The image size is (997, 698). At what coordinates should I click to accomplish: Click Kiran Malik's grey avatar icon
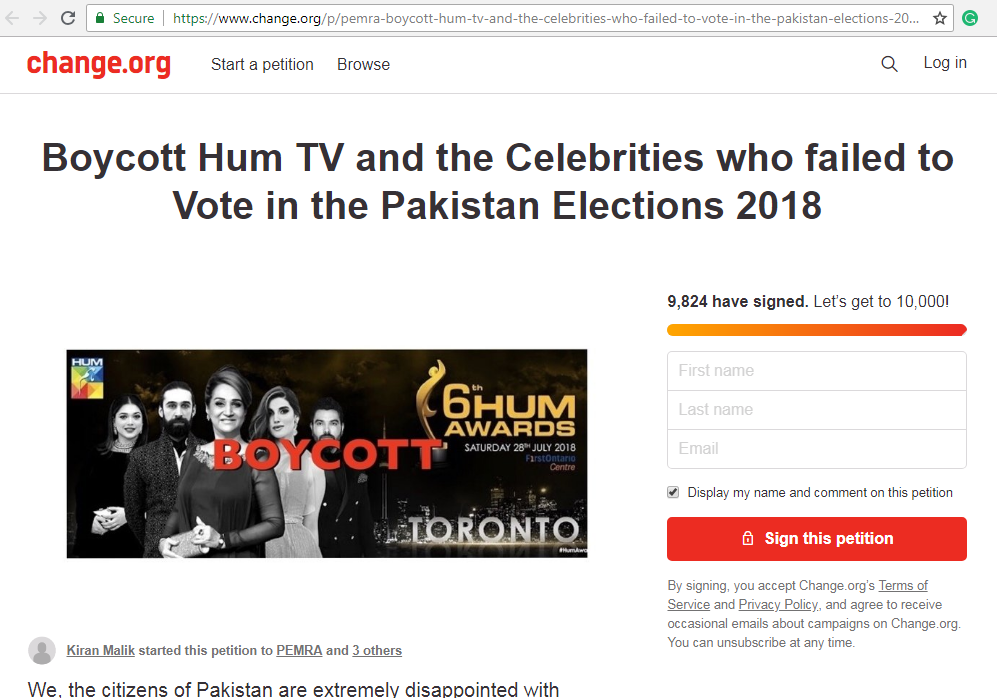(x=42, y=650)
